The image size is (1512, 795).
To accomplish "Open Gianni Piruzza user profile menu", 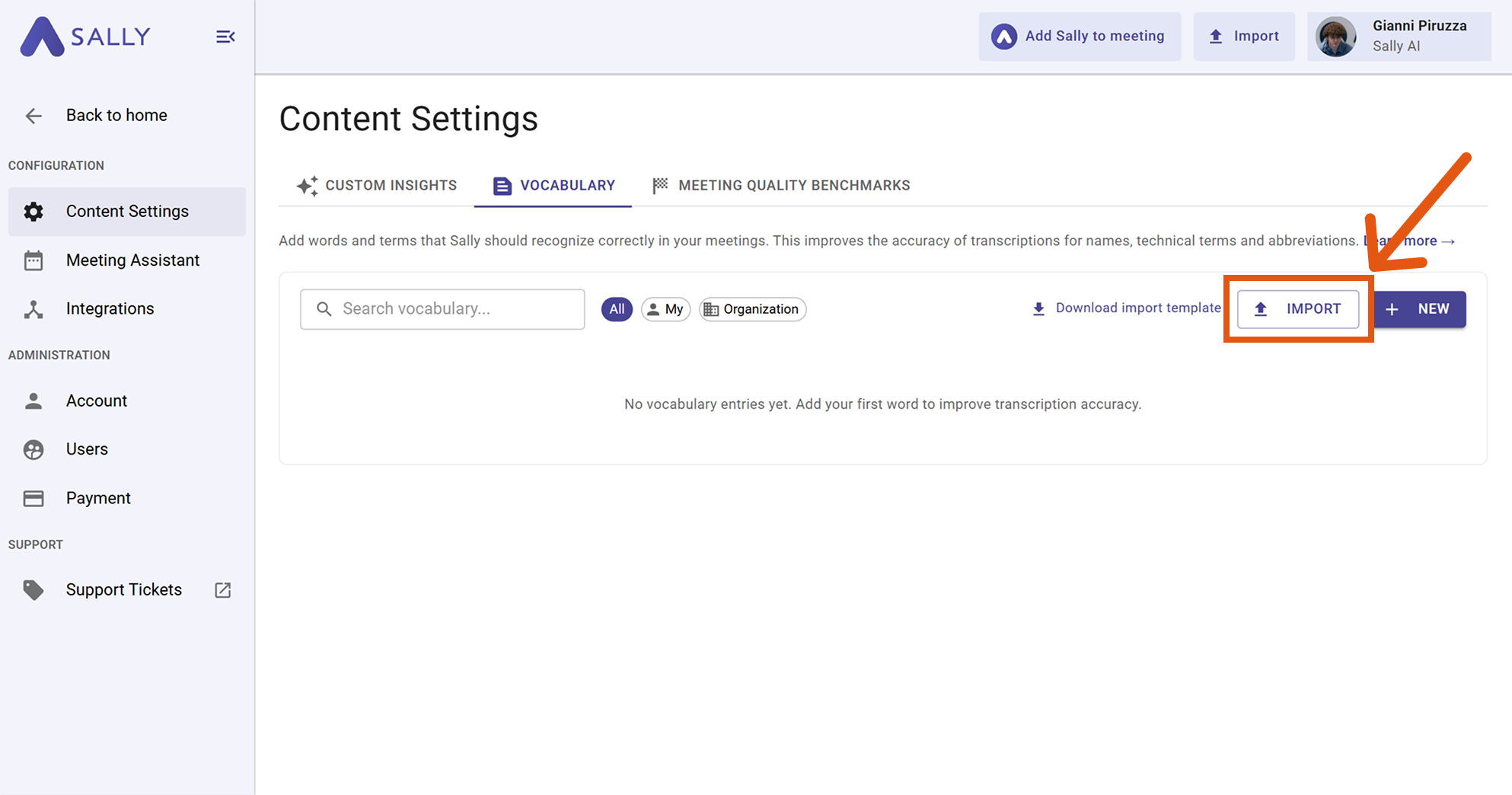I will coord(1399,37).
